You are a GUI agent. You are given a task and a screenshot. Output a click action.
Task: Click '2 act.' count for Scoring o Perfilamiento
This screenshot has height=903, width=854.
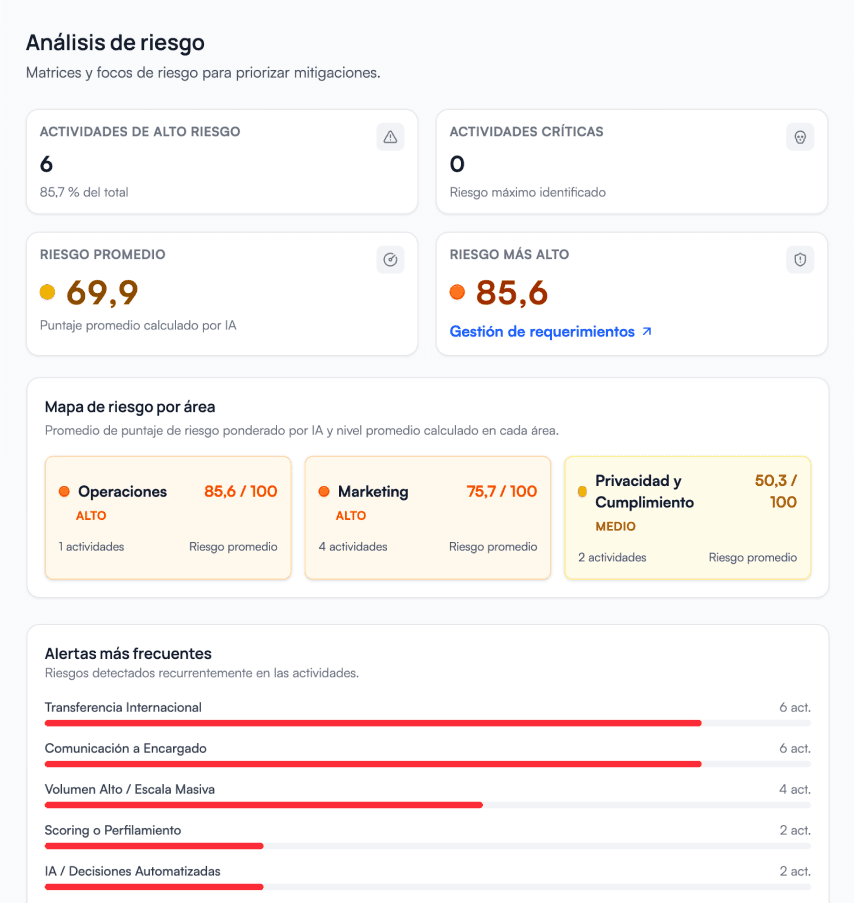[795, 830]
